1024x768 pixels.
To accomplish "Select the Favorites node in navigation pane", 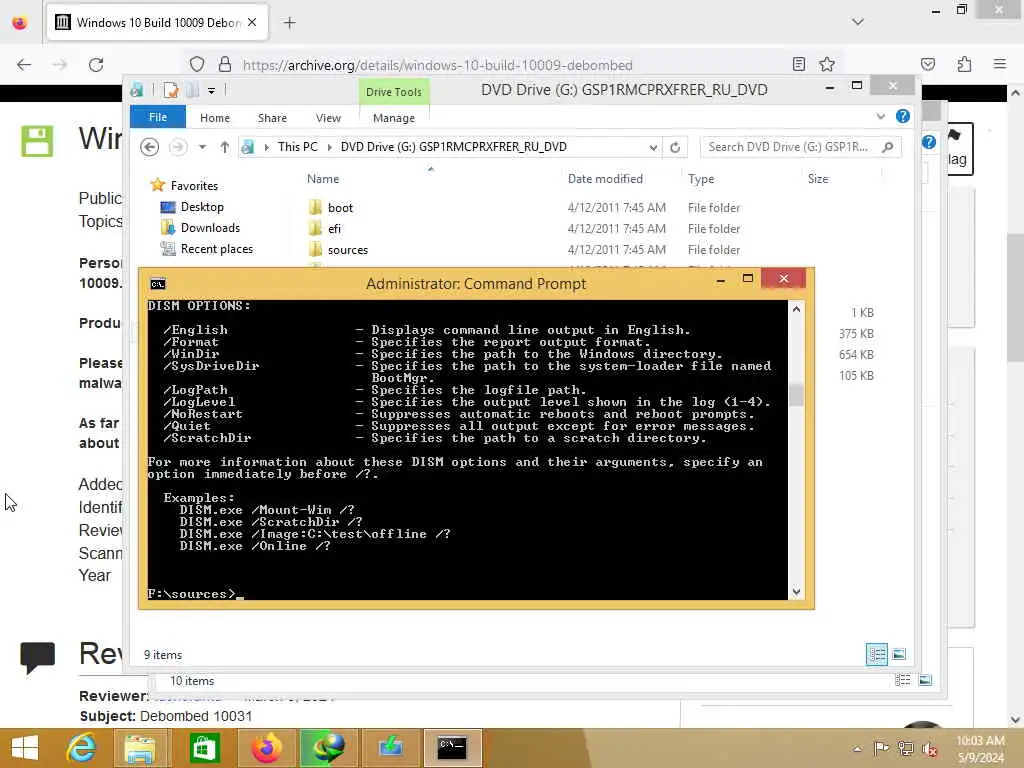I will coord(194,185).
